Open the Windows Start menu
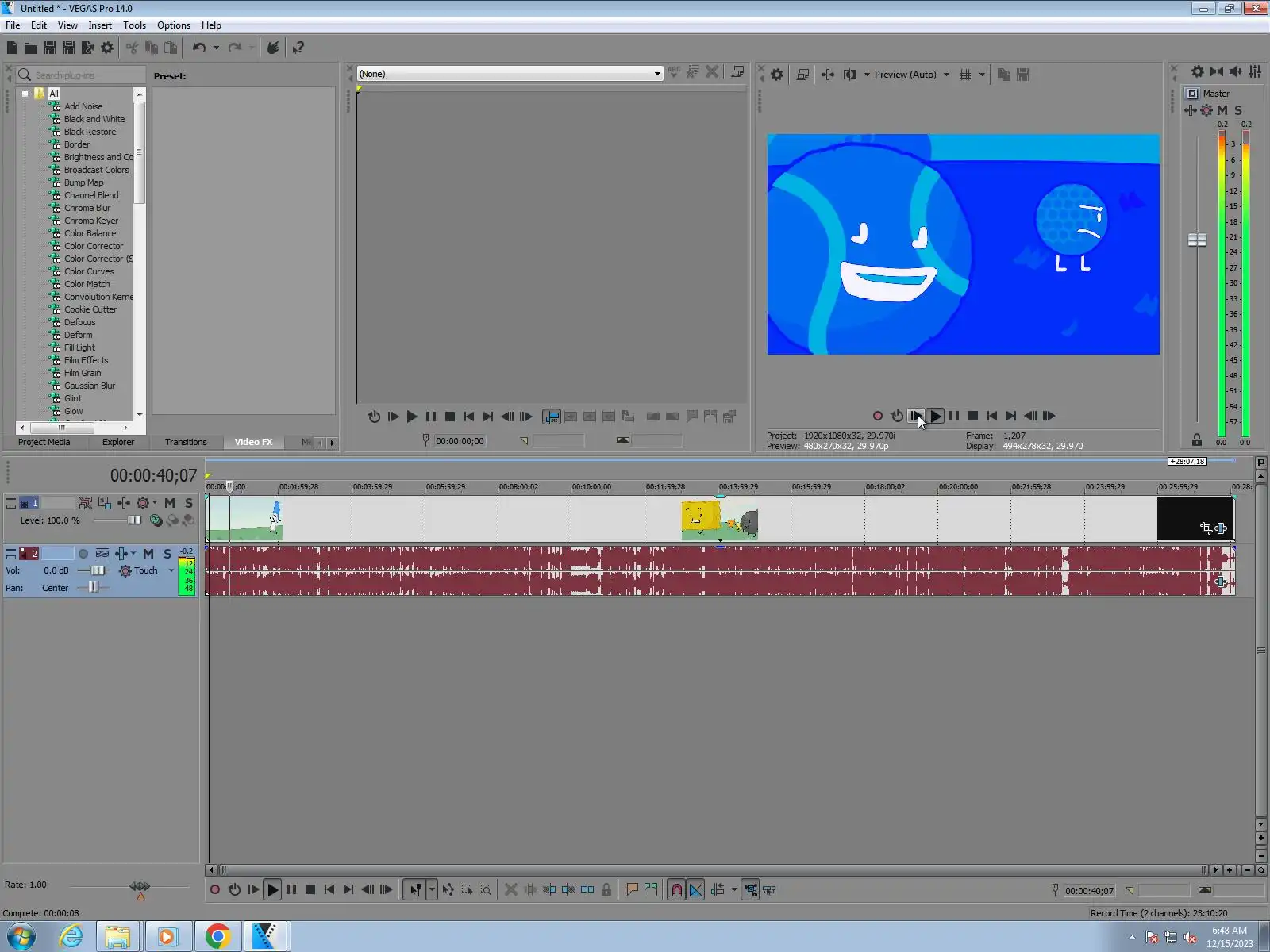Screen dimensions: 1270x952 [21, 937]
